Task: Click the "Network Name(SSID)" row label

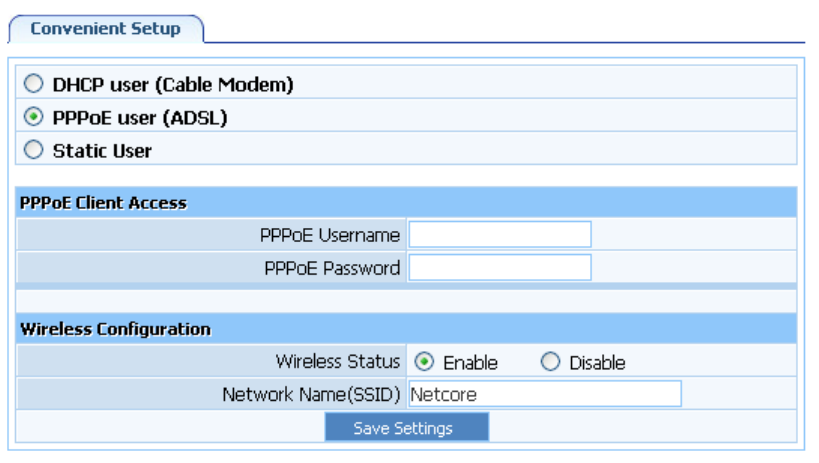Action: pos(311,394)
